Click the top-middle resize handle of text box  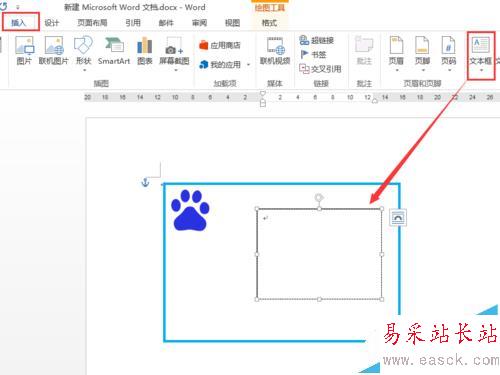(319, 209)
